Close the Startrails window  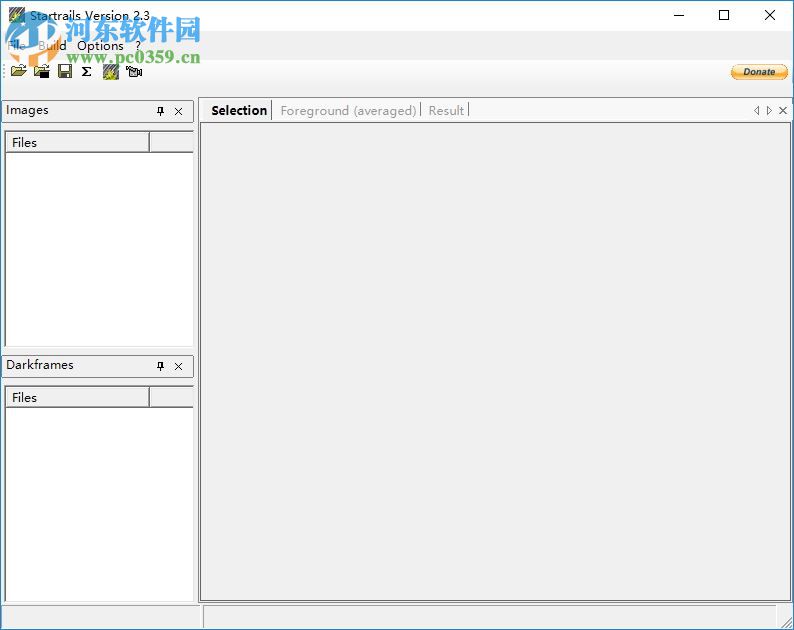click(x=770, y=15)
